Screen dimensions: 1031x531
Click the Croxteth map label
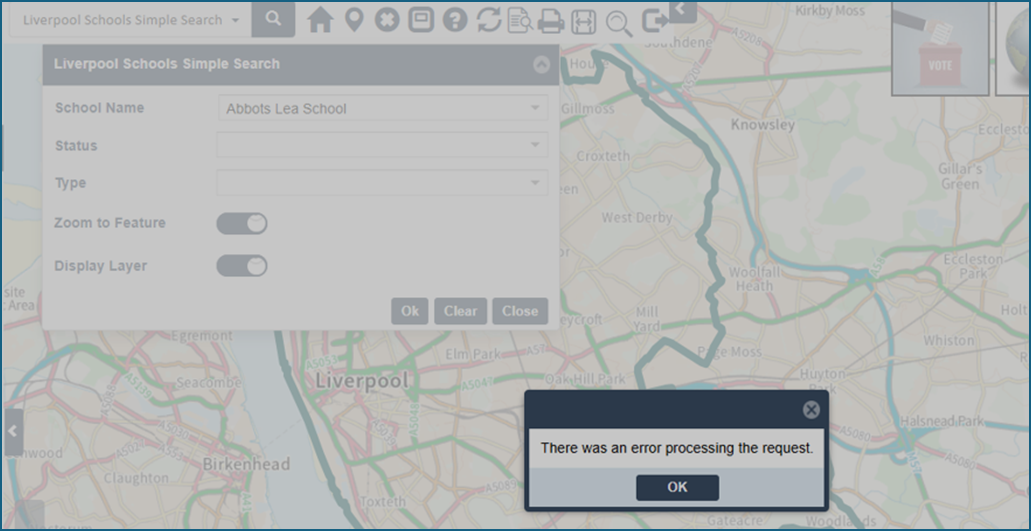pyautogui.click(x=603, y=156)
